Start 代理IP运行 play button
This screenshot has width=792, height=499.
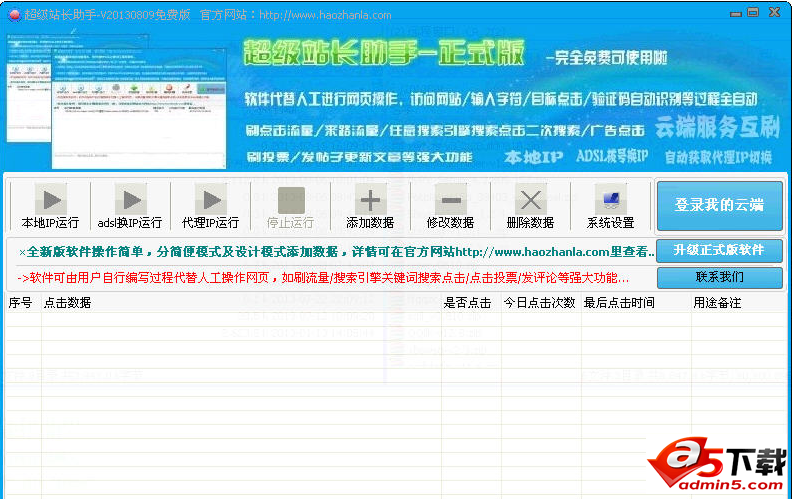(211, 201)
